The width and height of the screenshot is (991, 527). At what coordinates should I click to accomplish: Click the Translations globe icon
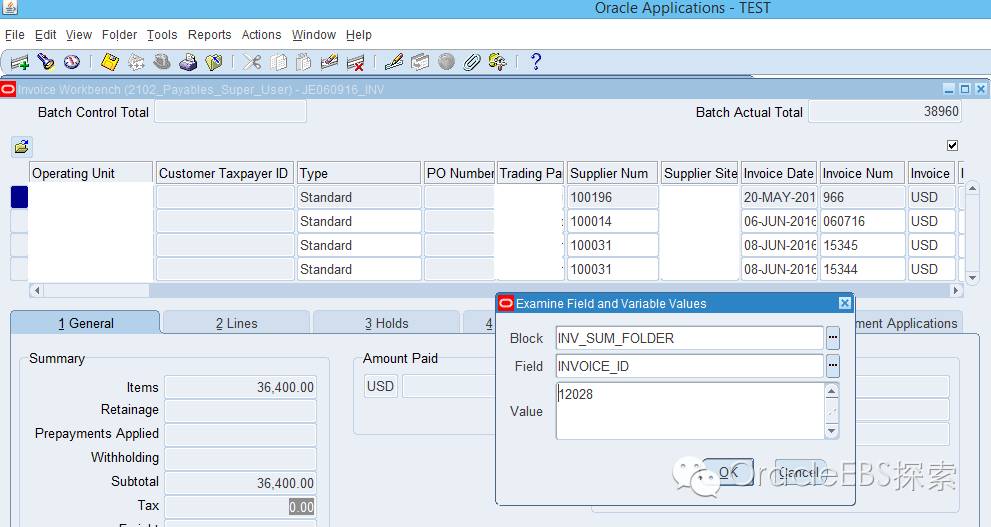[446, 62]
